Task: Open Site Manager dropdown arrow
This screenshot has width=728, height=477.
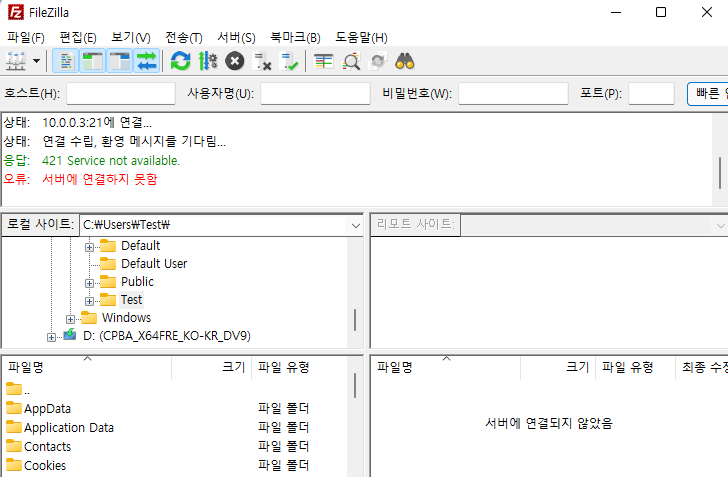Action: click(x=36, y=61)
